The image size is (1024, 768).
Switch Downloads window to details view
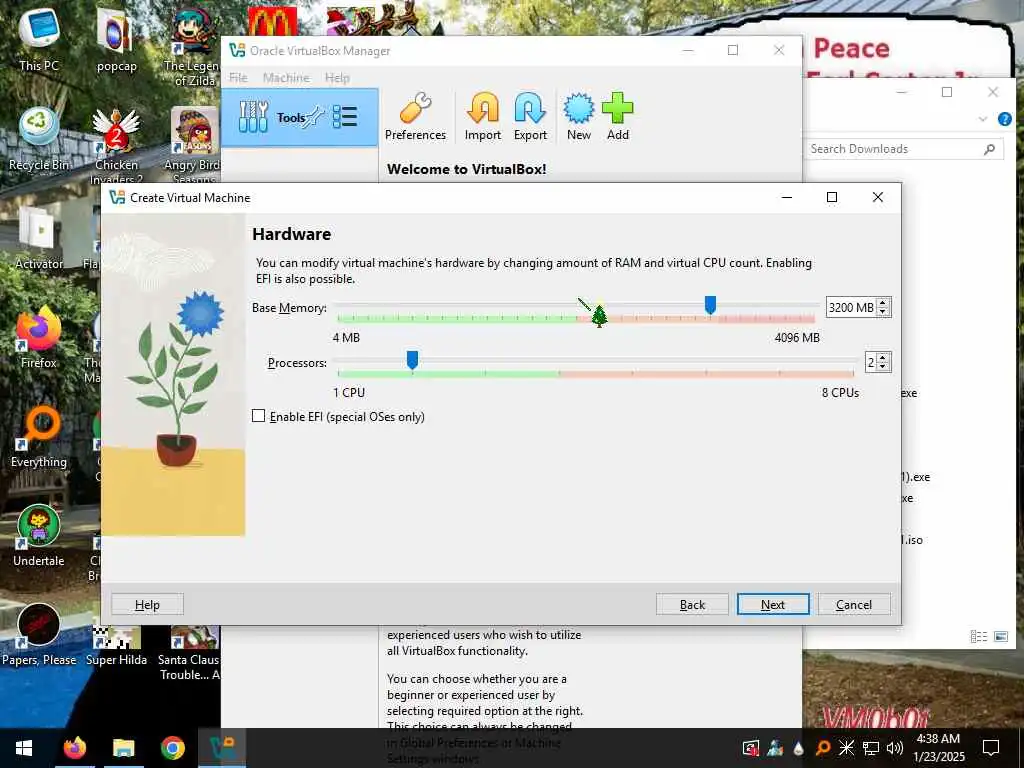coord(978,636)
